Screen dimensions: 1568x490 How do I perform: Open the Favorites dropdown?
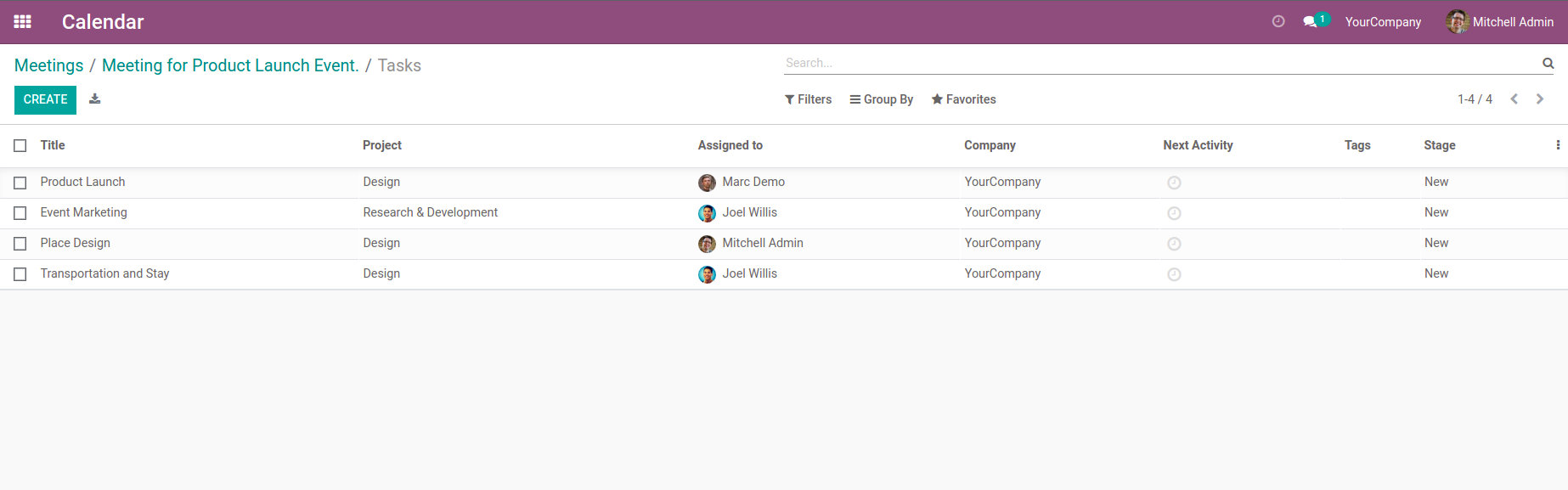(x=963, y=99)
